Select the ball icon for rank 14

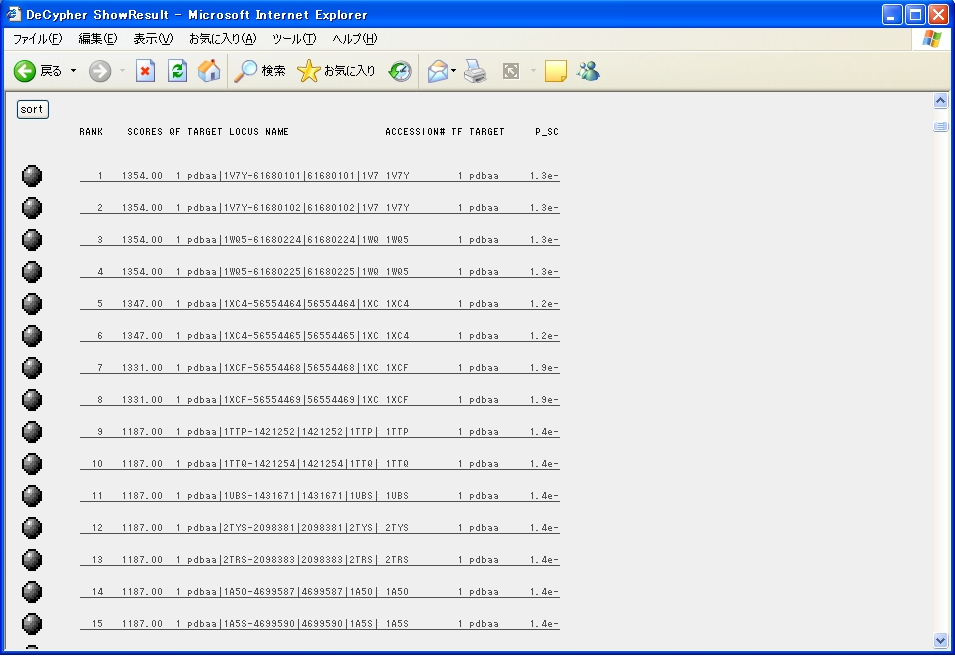32,591
